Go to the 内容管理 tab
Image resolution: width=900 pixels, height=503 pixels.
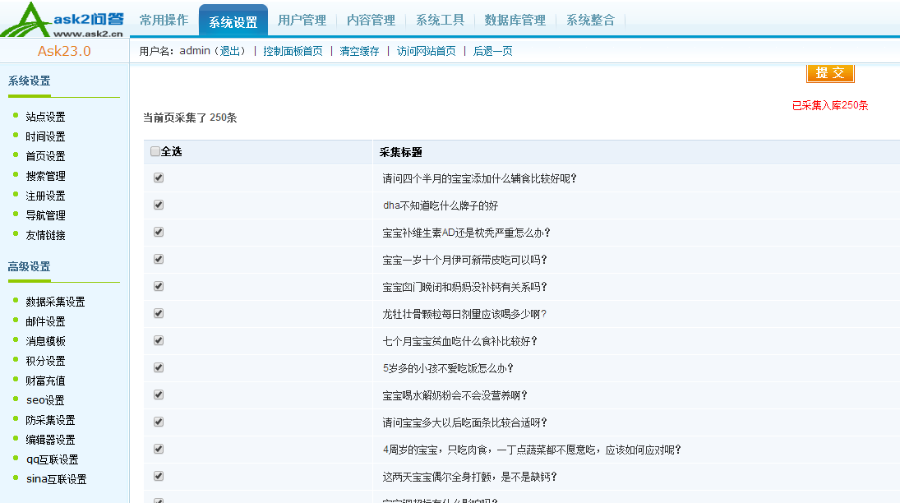371,20
